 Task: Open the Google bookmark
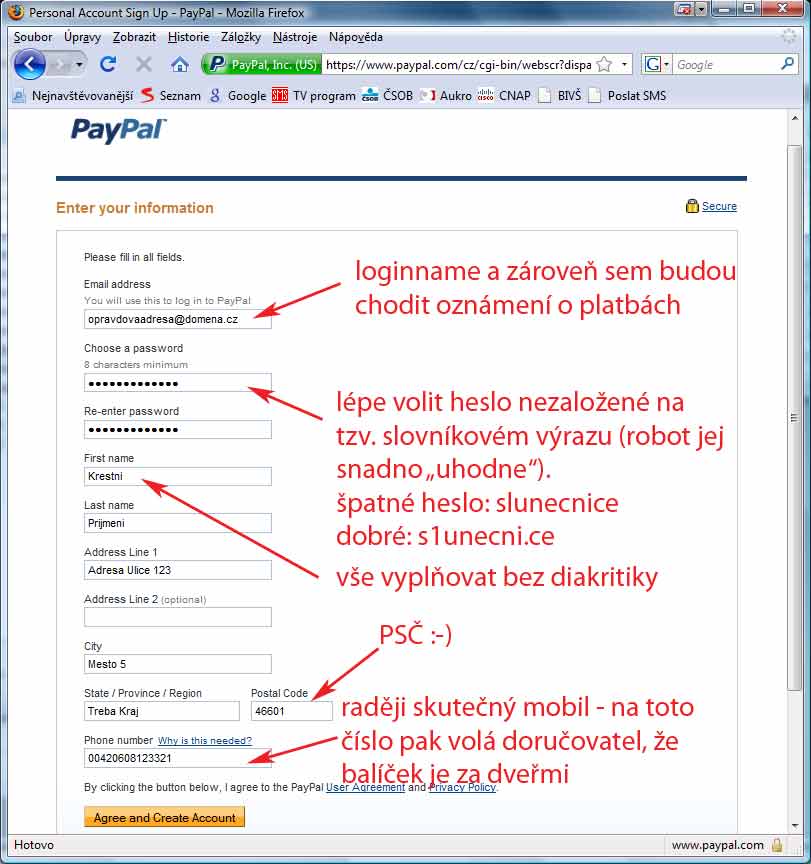tap(238, 95)
